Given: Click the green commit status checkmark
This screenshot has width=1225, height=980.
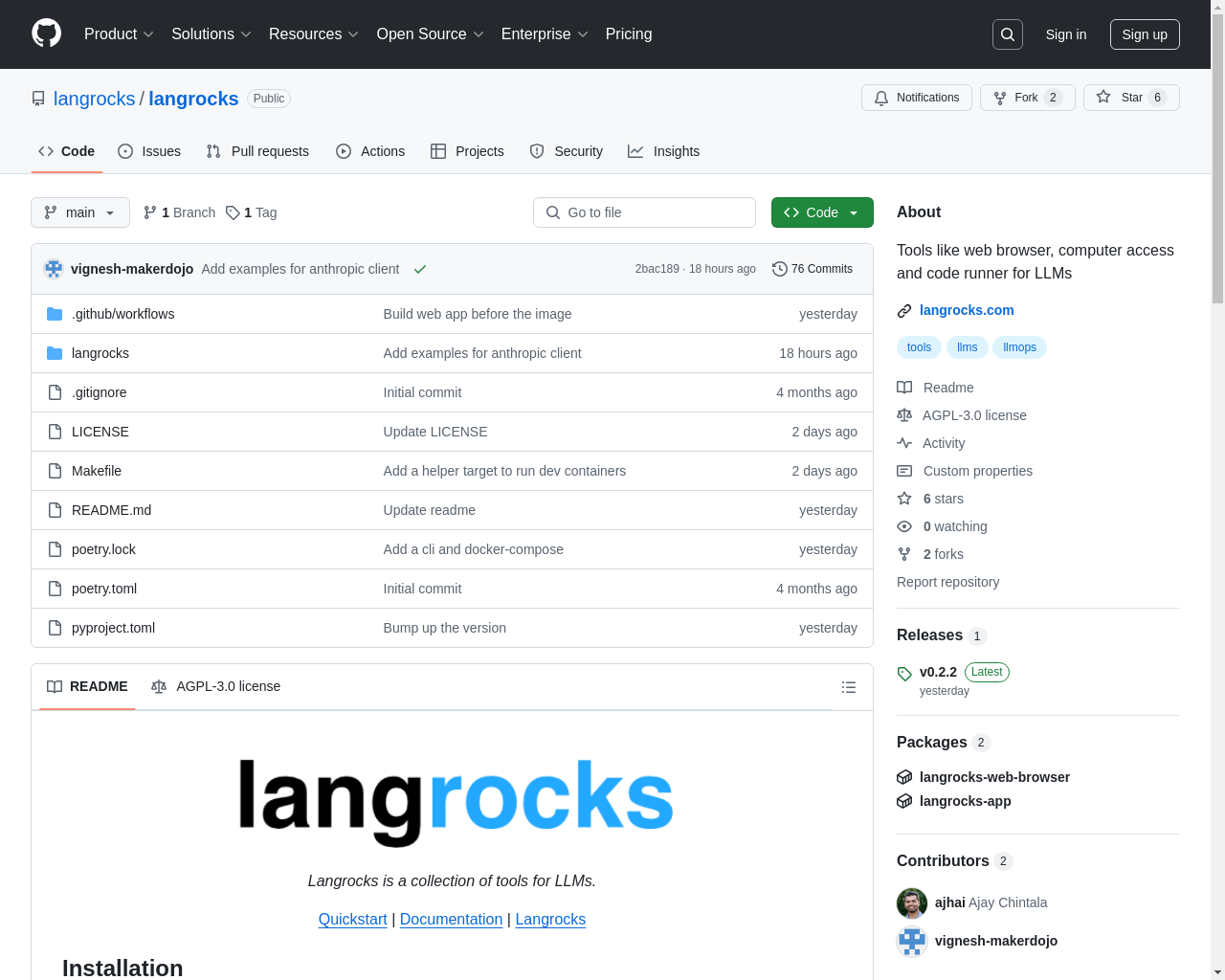Looking at the screenshot, I should click(419, 269).
